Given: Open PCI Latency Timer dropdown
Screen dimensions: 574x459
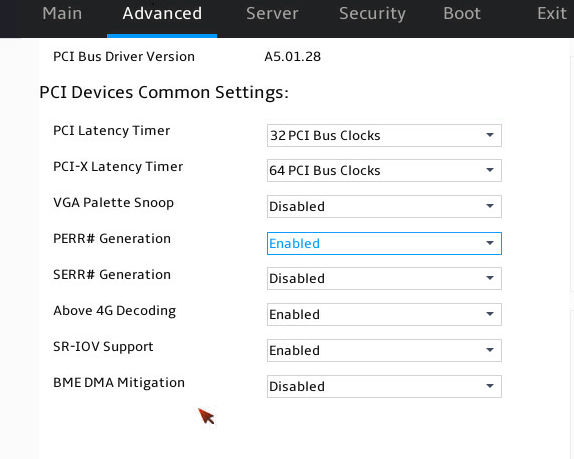Looking at the screenshot, I should point(384,135).
